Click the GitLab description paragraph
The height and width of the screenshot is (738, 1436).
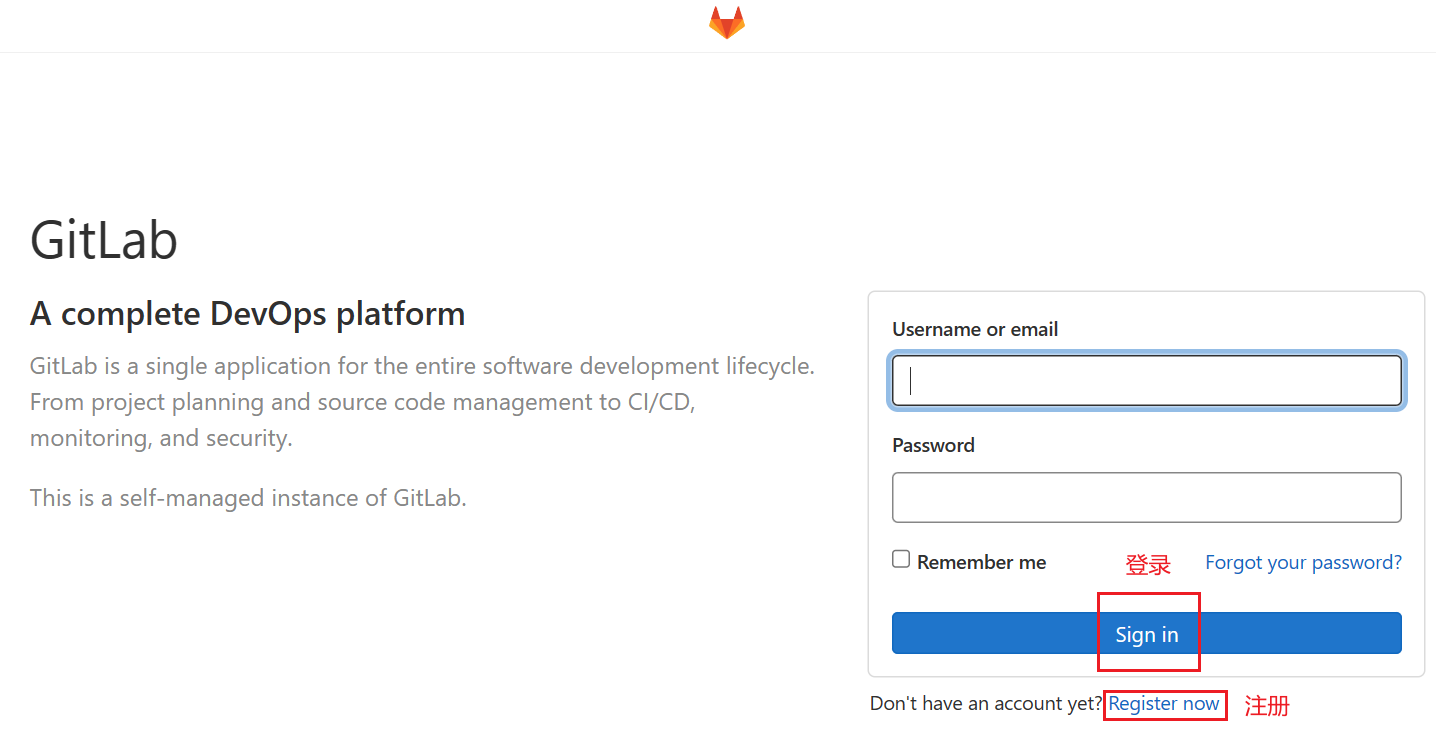[422, 402]
